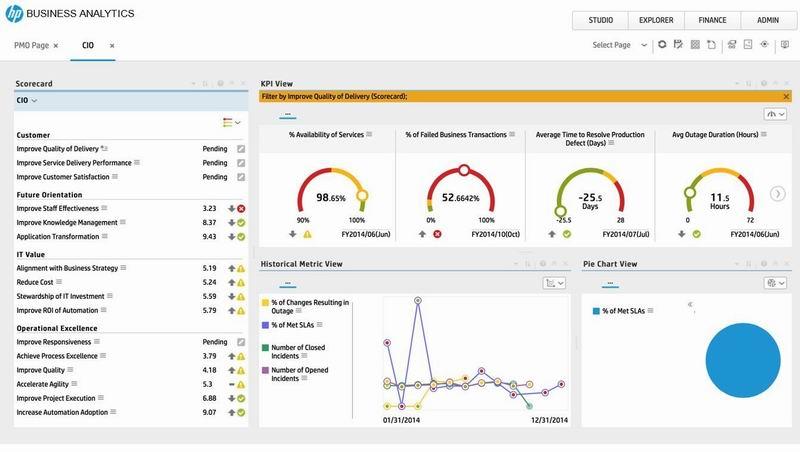Open menu icon next to % of Met SLAs in pie legend
This screenshot has height=452, width=800.
651,311
